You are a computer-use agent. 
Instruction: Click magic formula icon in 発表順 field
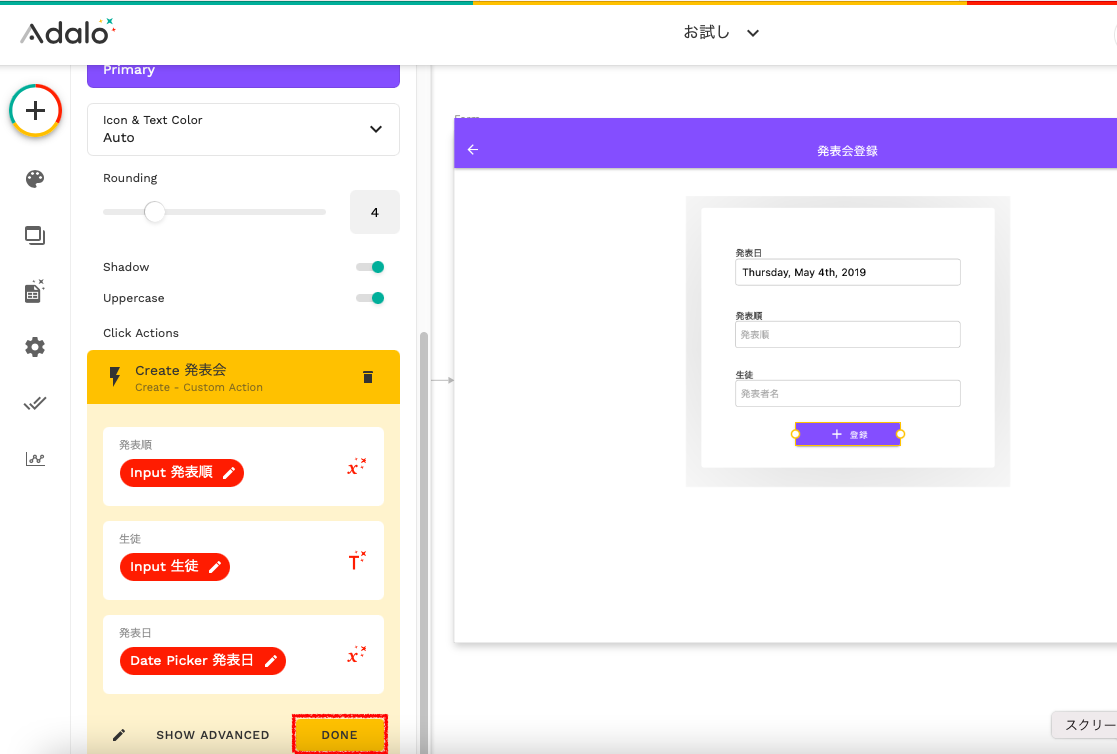pyautogui.click(x=356, y=467)
